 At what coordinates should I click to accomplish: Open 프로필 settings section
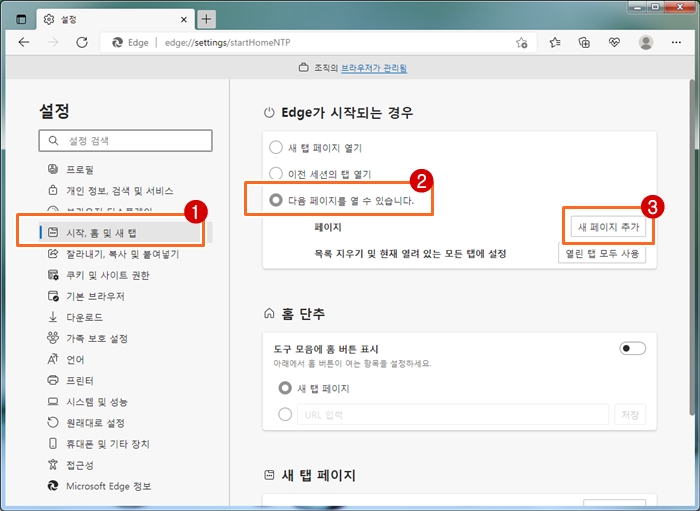[80, 170]
